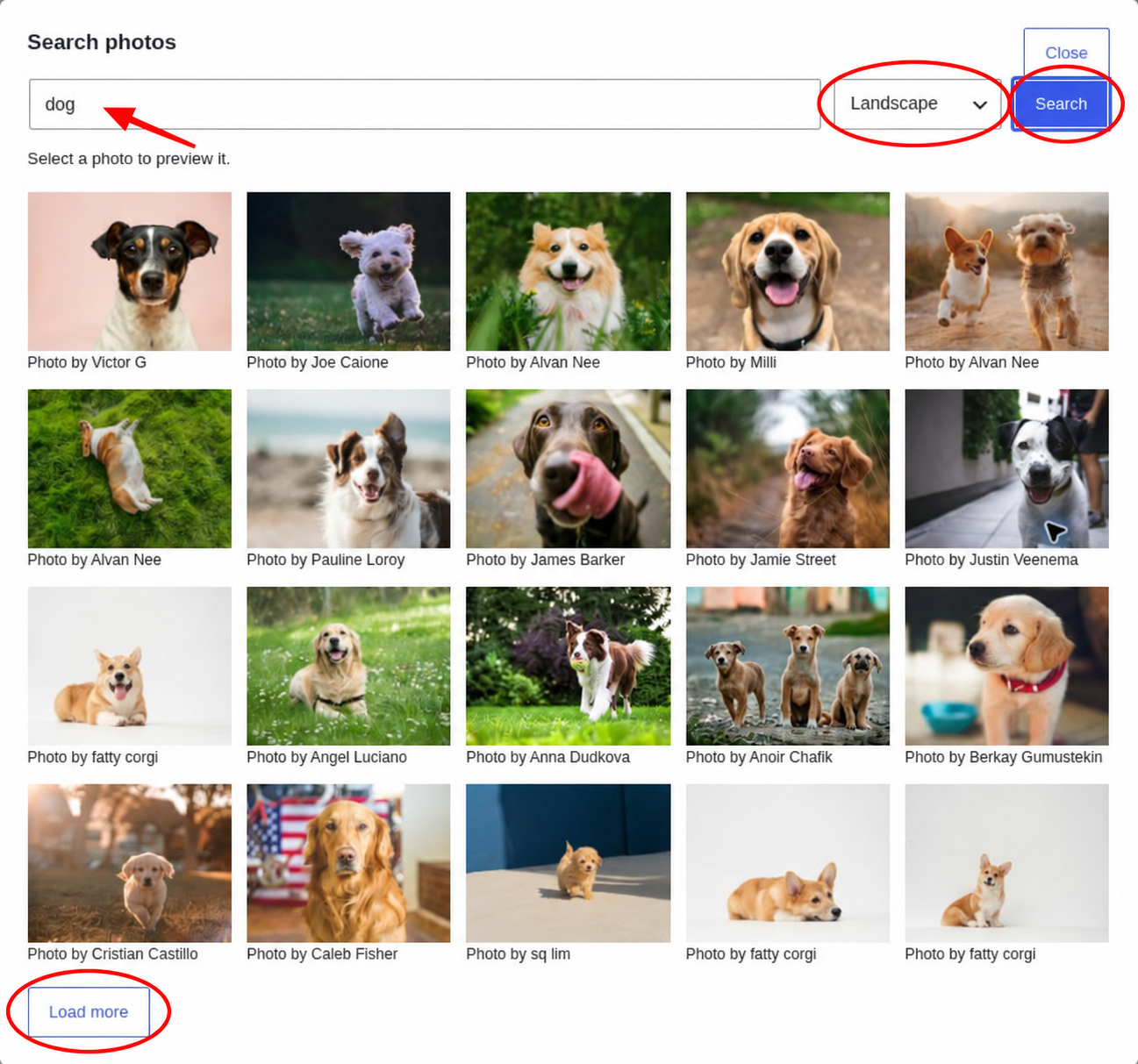Select the photo by Angel Luciano
1138x1064 pixels.
[348, 667]
